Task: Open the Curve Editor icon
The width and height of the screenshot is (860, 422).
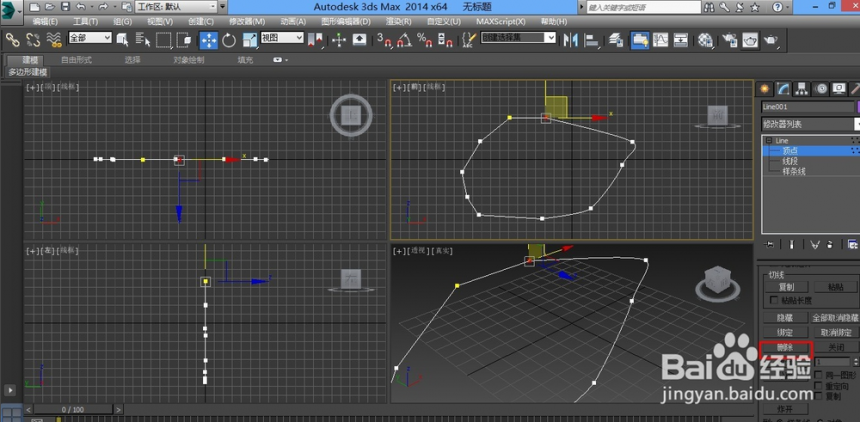Action: [660, 40]
